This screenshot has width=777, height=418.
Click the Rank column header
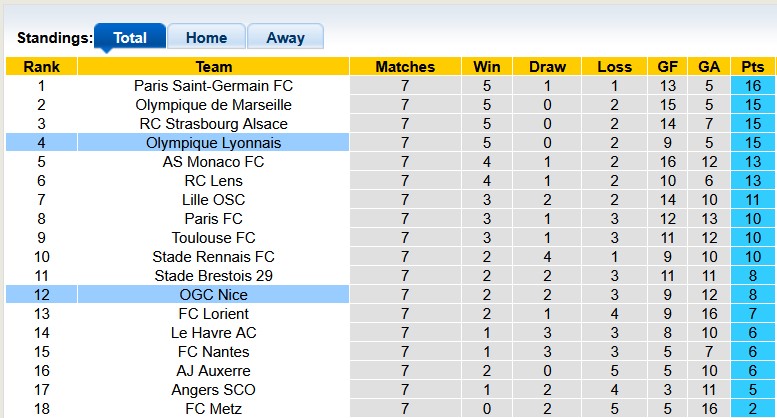[41, 67]
